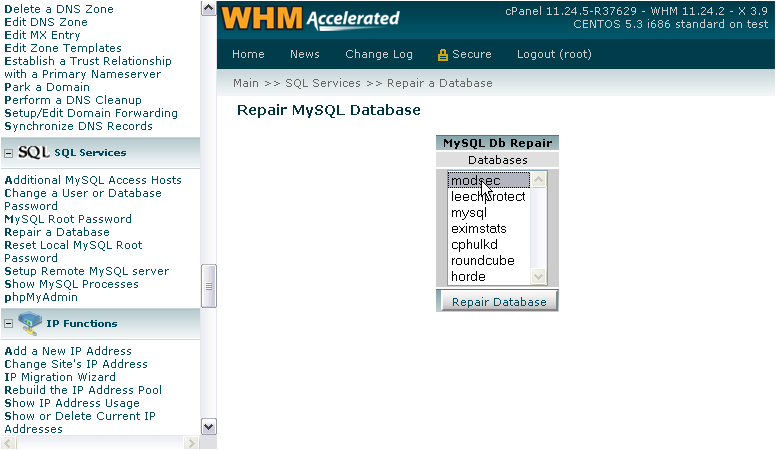Open Show IP Address Usage link
Viewport: 776px width, 450px height.
click(x=72, y=403)
